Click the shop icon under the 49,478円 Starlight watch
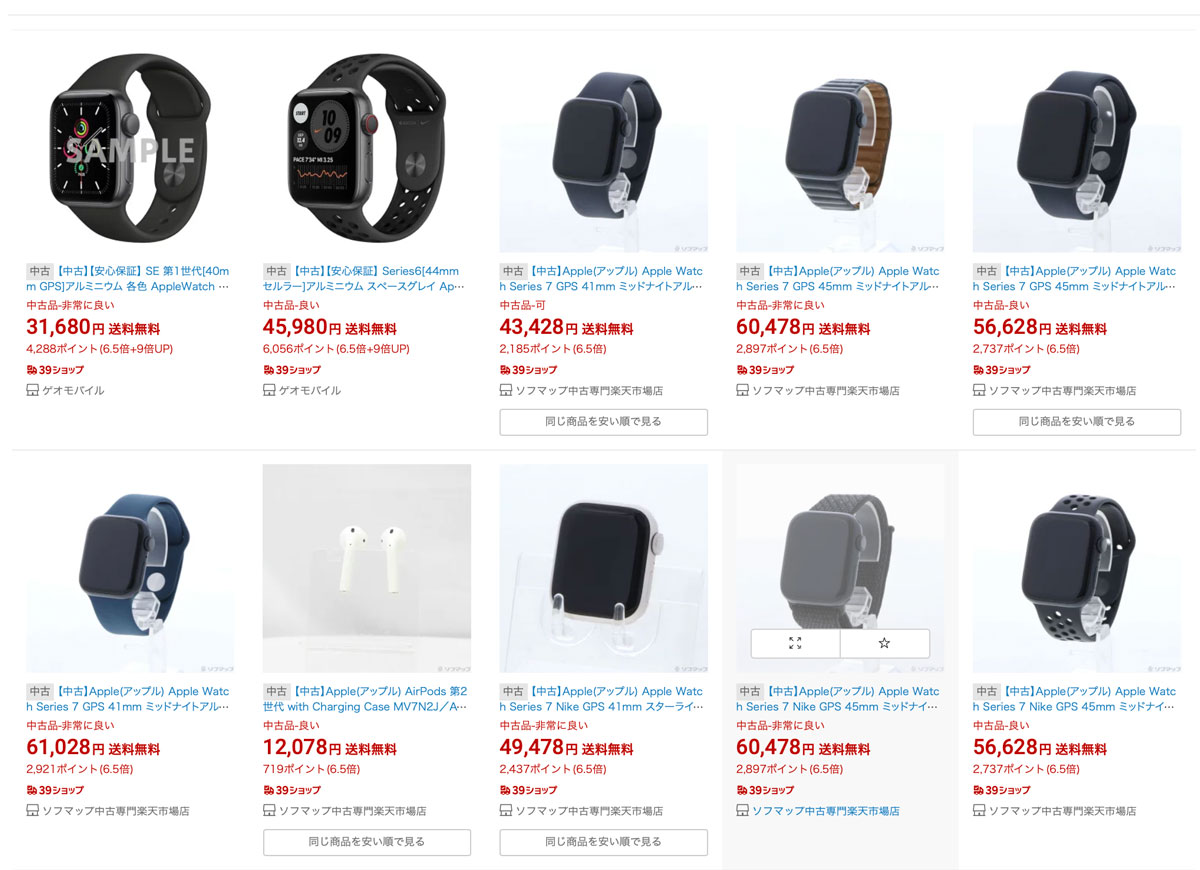Screen dimensions: 1200x870 [x=506, y=811]
